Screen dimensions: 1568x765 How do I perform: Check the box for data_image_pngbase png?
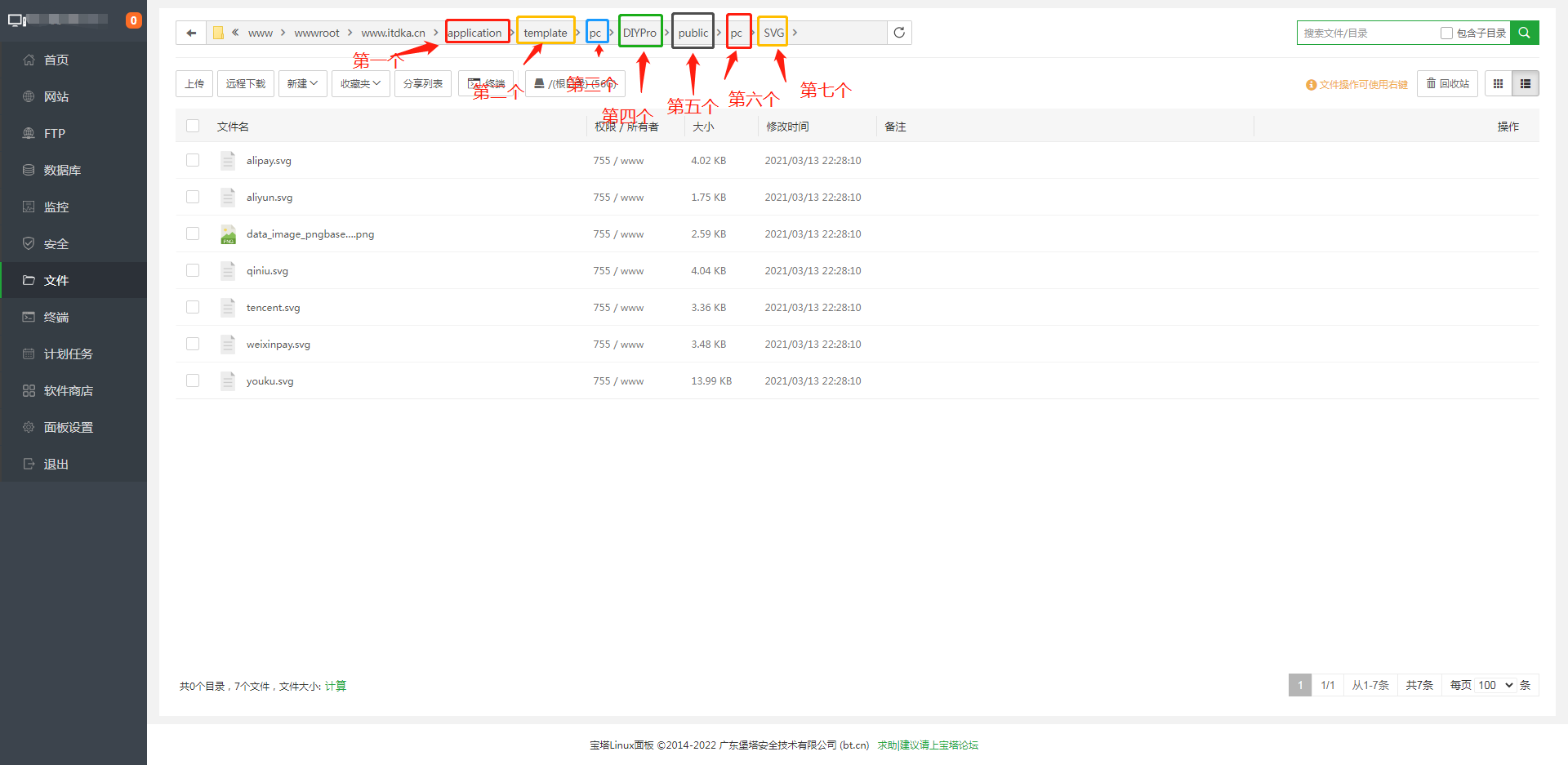(x=193, y=234)
